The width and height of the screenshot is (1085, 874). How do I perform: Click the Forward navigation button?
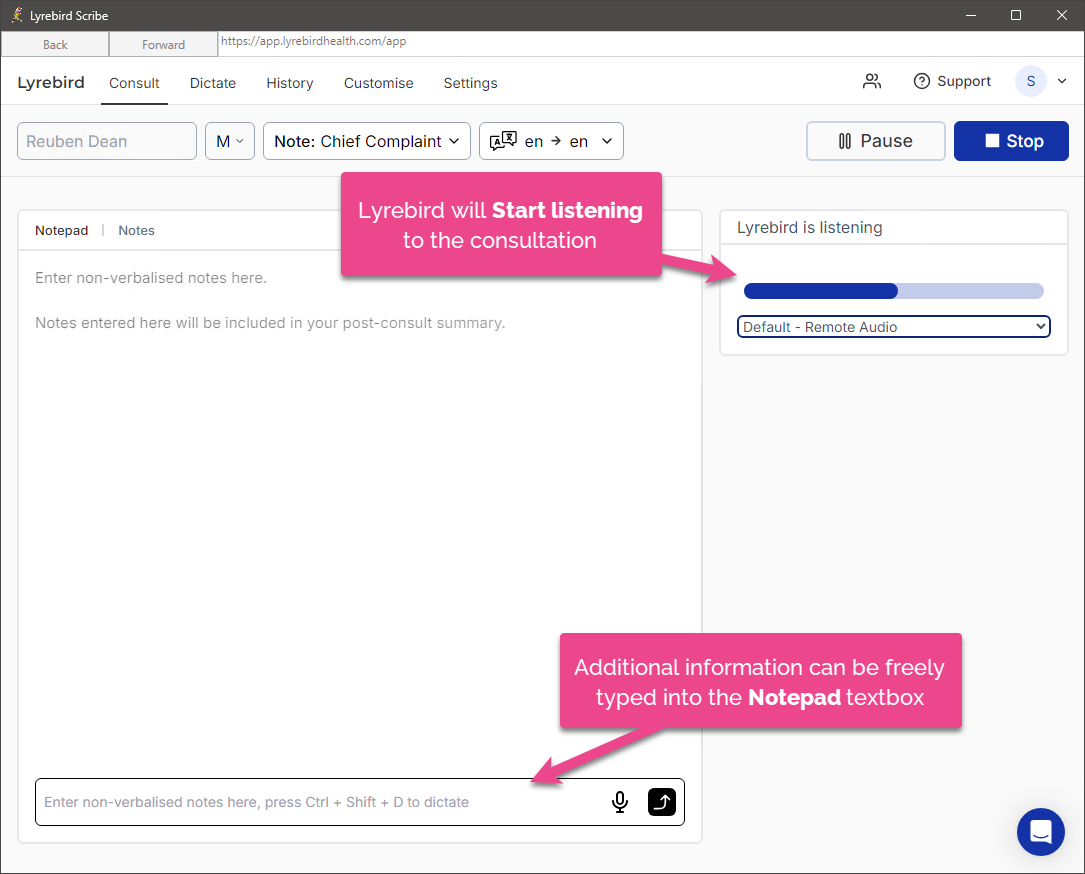pos(163,44)
